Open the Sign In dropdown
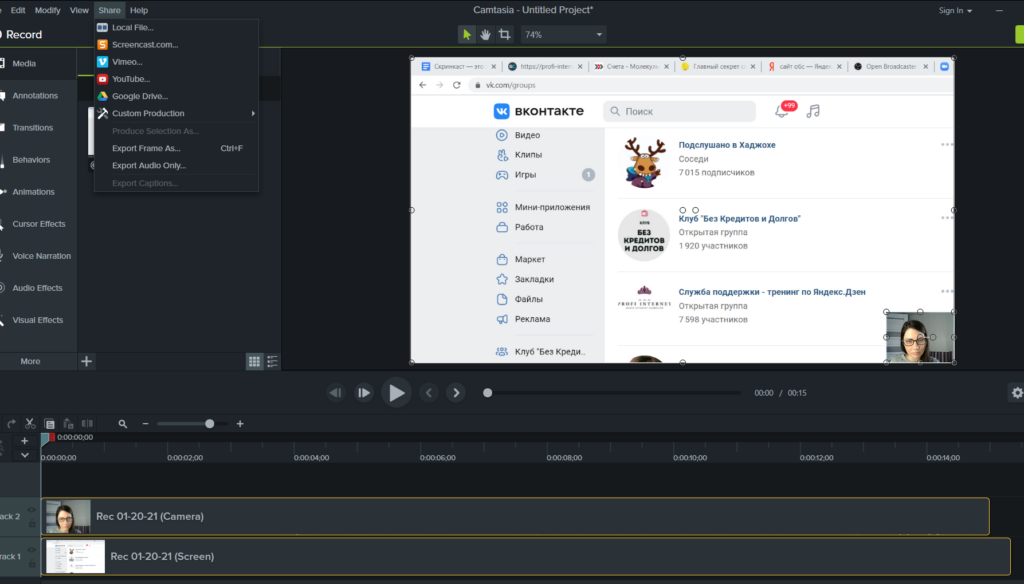 [955, 10]
